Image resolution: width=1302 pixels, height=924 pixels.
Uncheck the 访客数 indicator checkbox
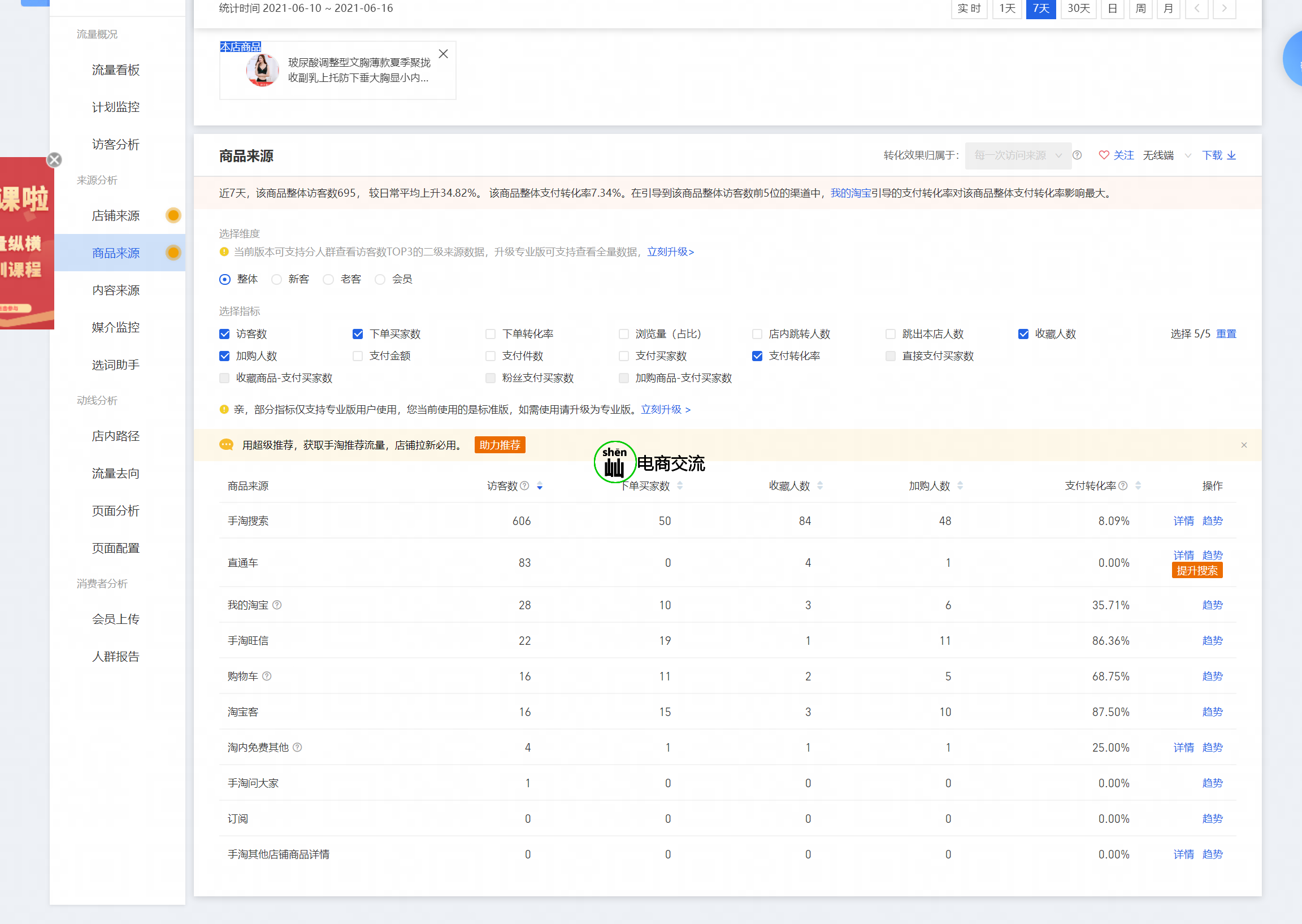click(225, 334)
